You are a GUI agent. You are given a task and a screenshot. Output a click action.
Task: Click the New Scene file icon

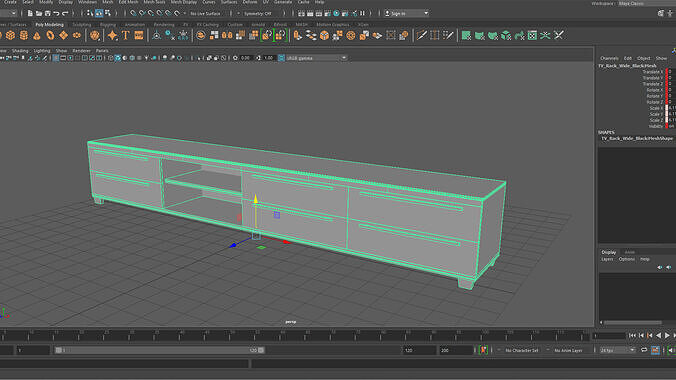point(30,13)
